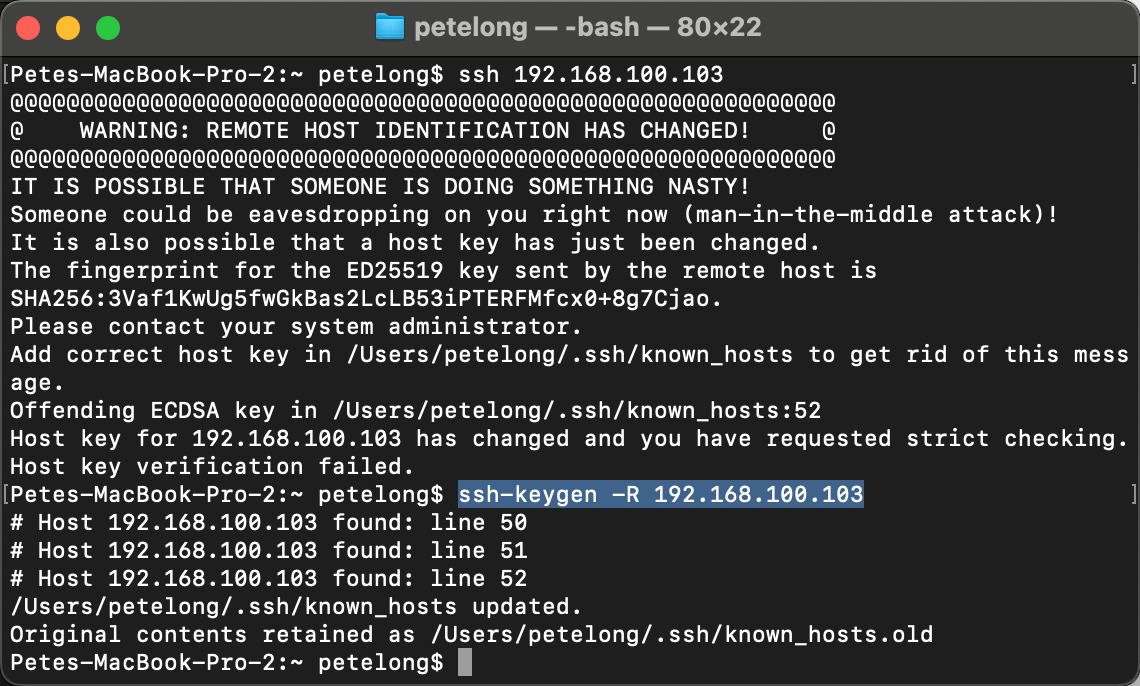Minimize the Terminal window with yellow button
The image size is (1140, 686).
click(67, 28)
